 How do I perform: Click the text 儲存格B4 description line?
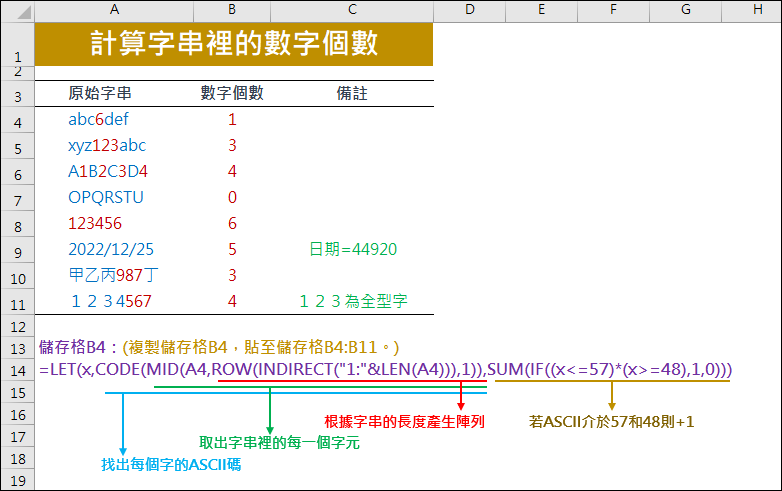219,347
